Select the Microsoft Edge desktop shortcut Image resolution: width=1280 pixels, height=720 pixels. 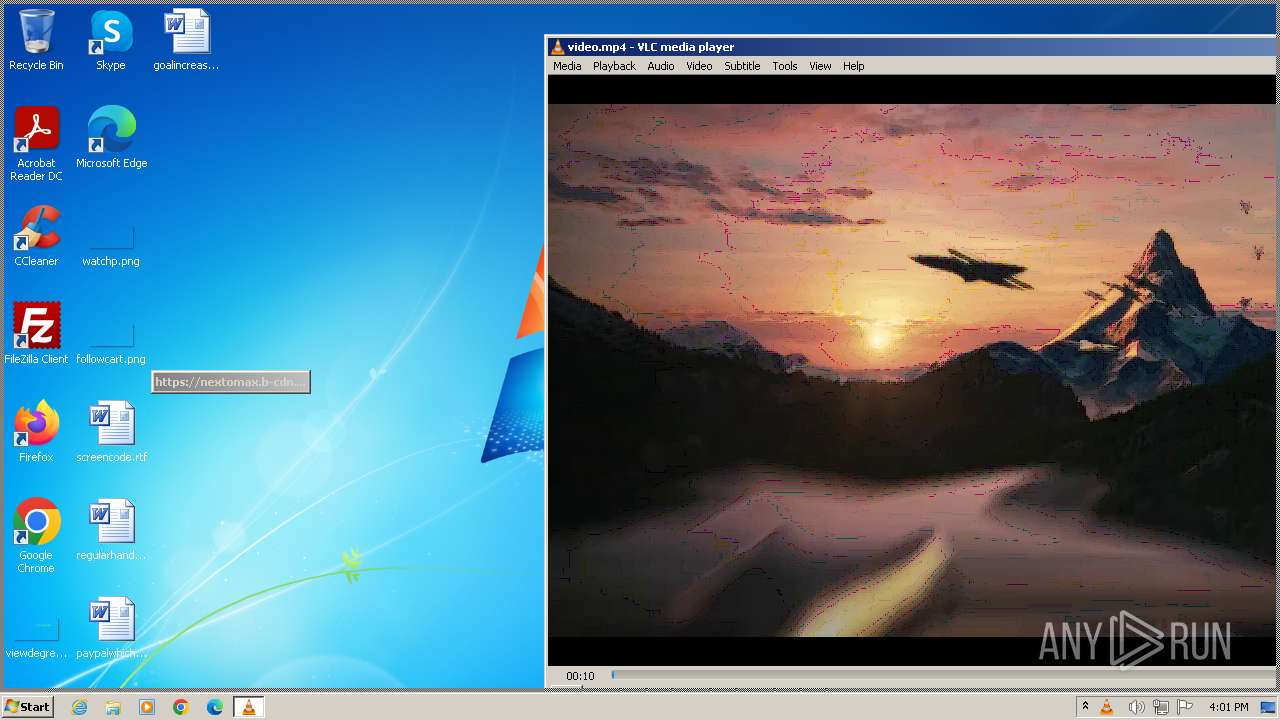(x=111, y=138)
